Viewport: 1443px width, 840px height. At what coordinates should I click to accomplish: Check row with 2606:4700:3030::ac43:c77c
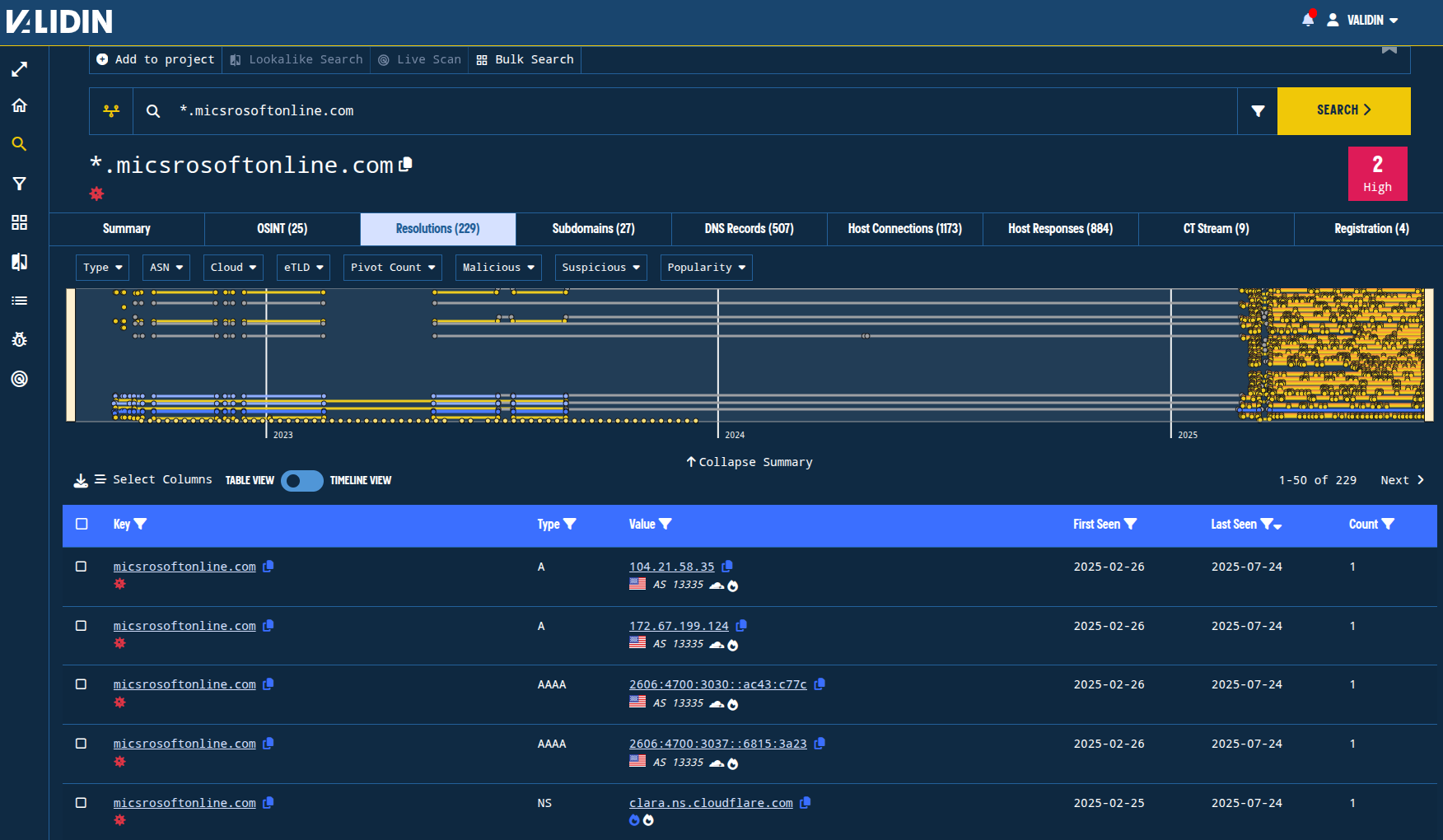pyautogui.click(x=81, y=684)
